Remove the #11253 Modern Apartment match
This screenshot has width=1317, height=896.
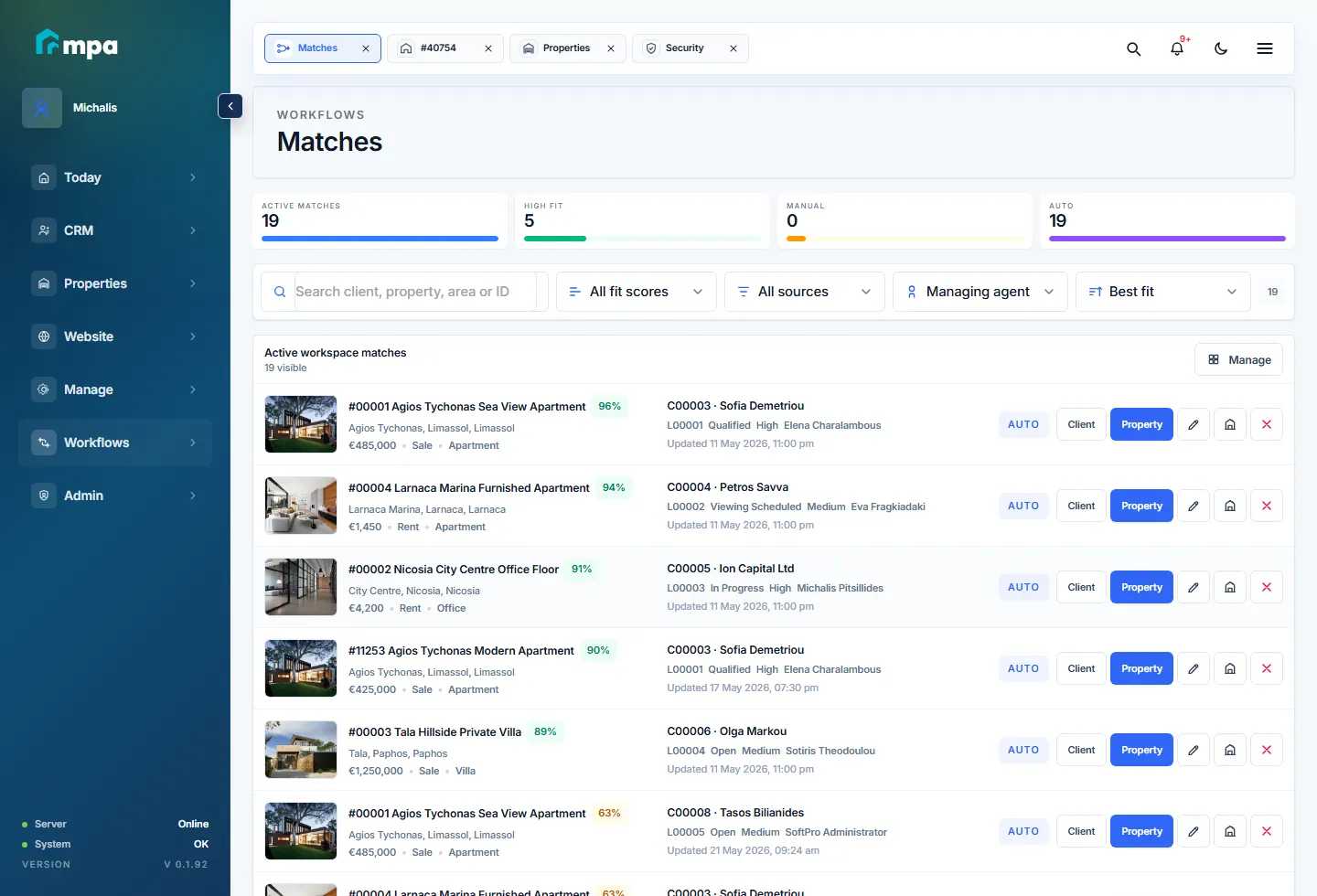[x=1267, y=668]
